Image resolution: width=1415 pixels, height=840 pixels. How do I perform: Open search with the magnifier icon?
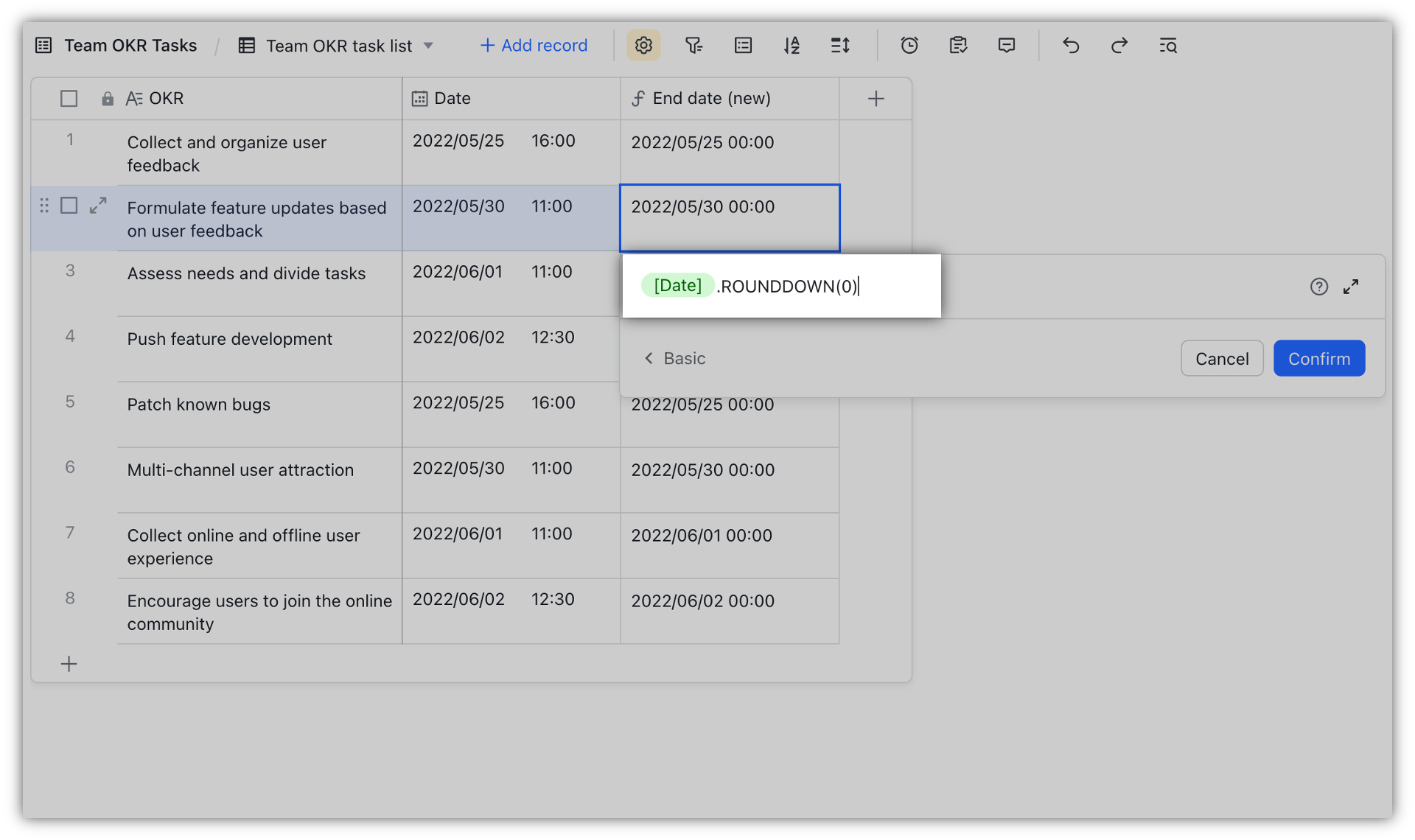coord(1168,45)
